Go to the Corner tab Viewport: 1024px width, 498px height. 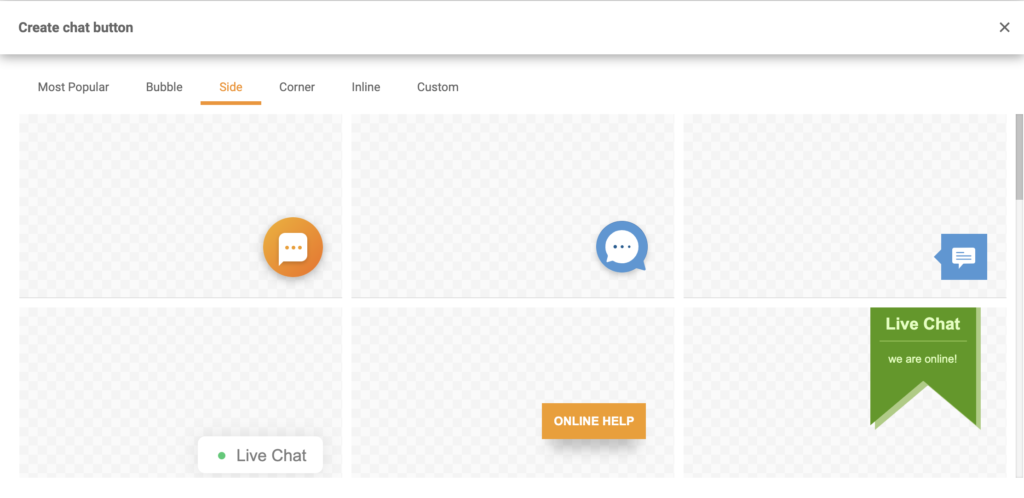[297, 87]
